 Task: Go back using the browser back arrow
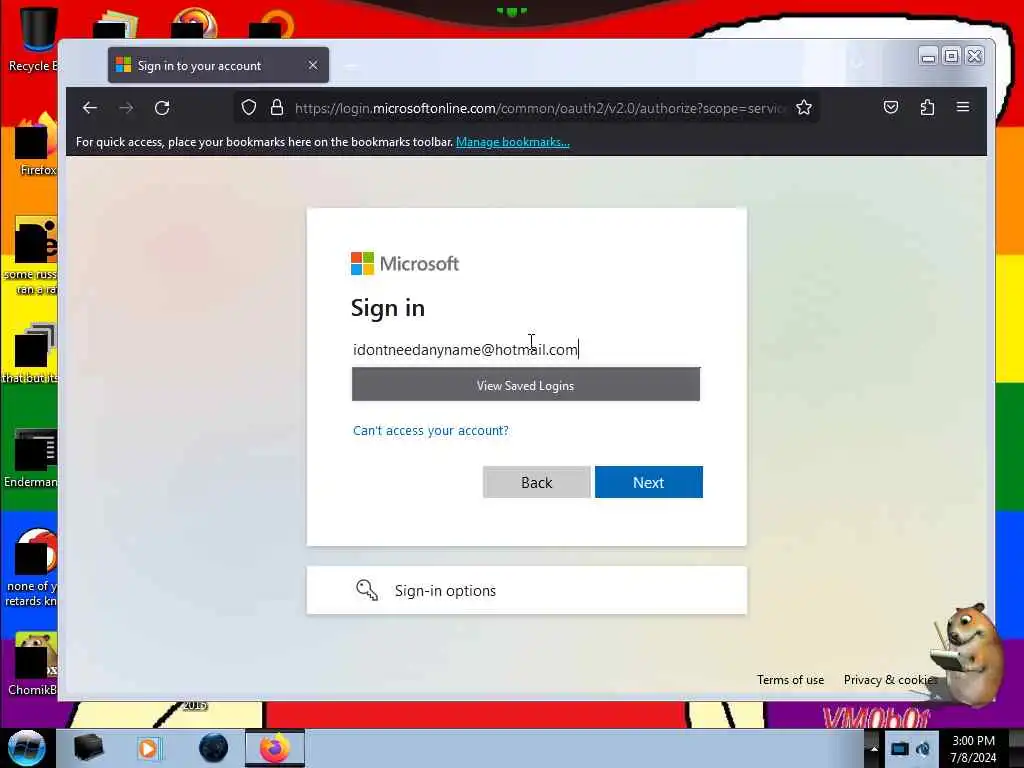(x=90, y=108)
